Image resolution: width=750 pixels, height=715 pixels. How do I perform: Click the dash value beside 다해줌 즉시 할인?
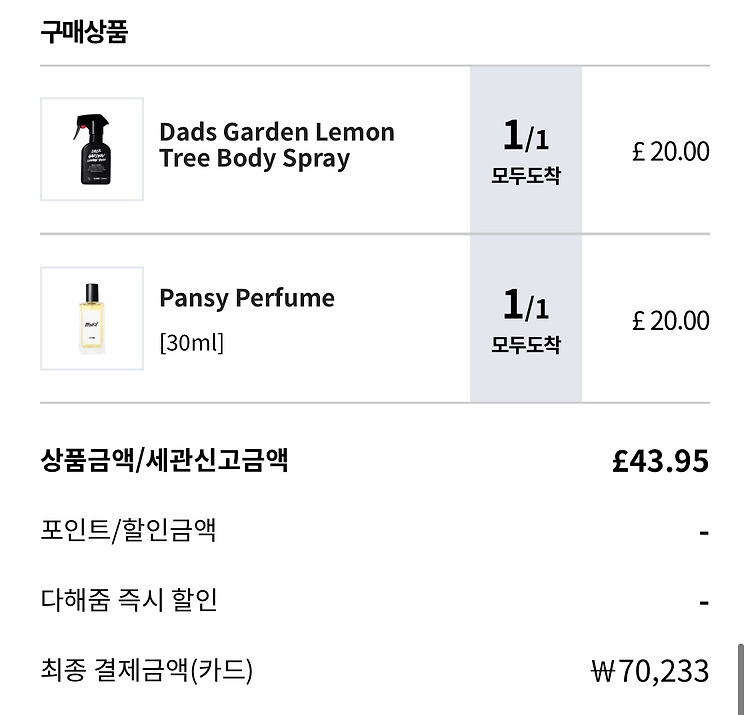point(704,602)
